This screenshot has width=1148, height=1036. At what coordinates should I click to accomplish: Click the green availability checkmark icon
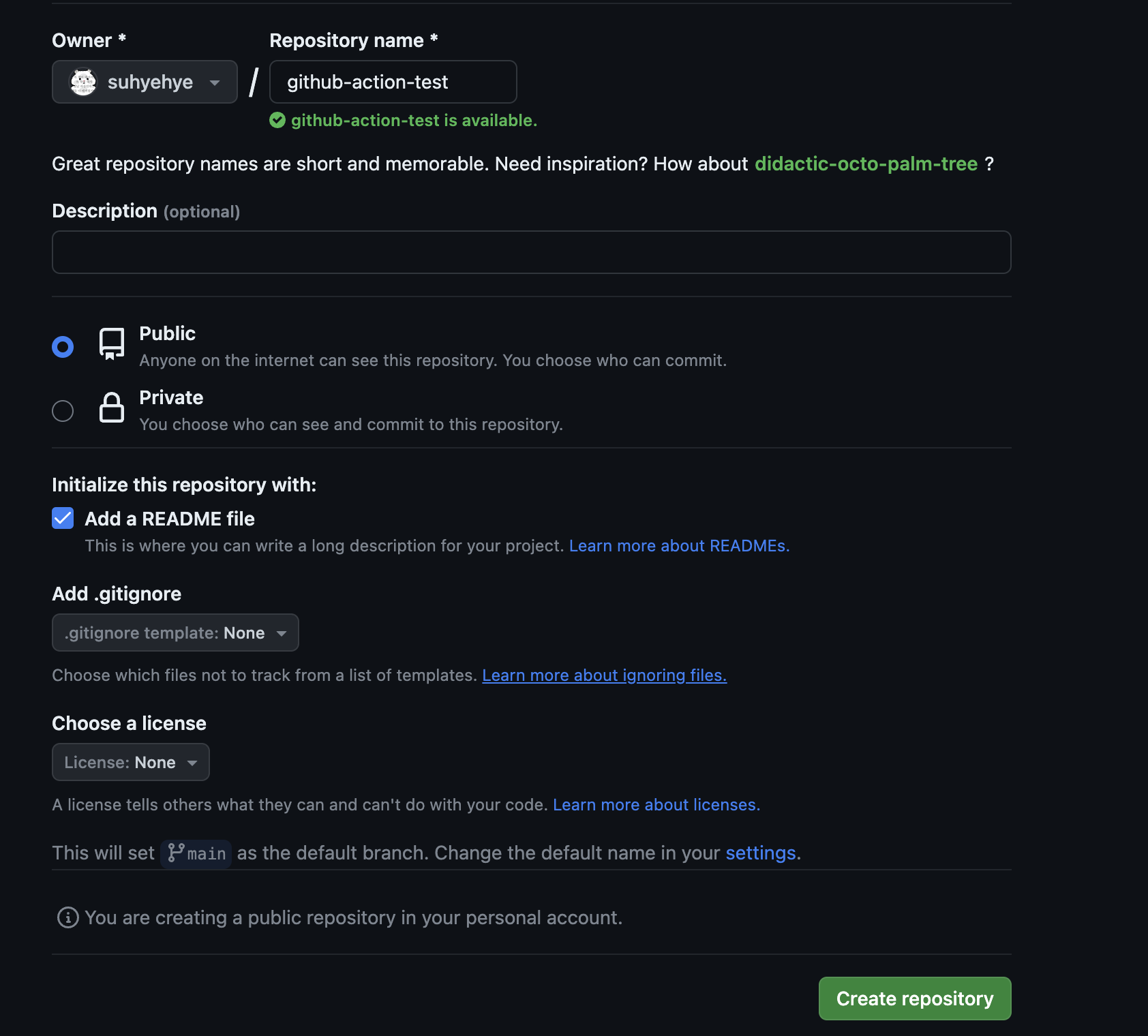pyautogui.click(x=277, y=120)
